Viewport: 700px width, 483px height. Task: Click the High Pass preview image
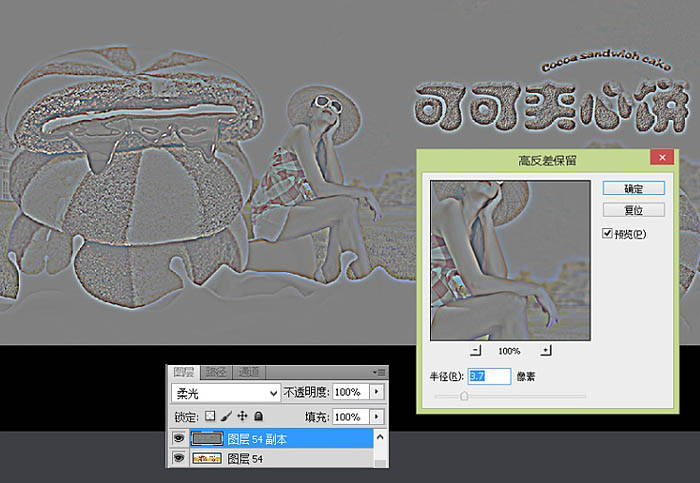[510, 260]
